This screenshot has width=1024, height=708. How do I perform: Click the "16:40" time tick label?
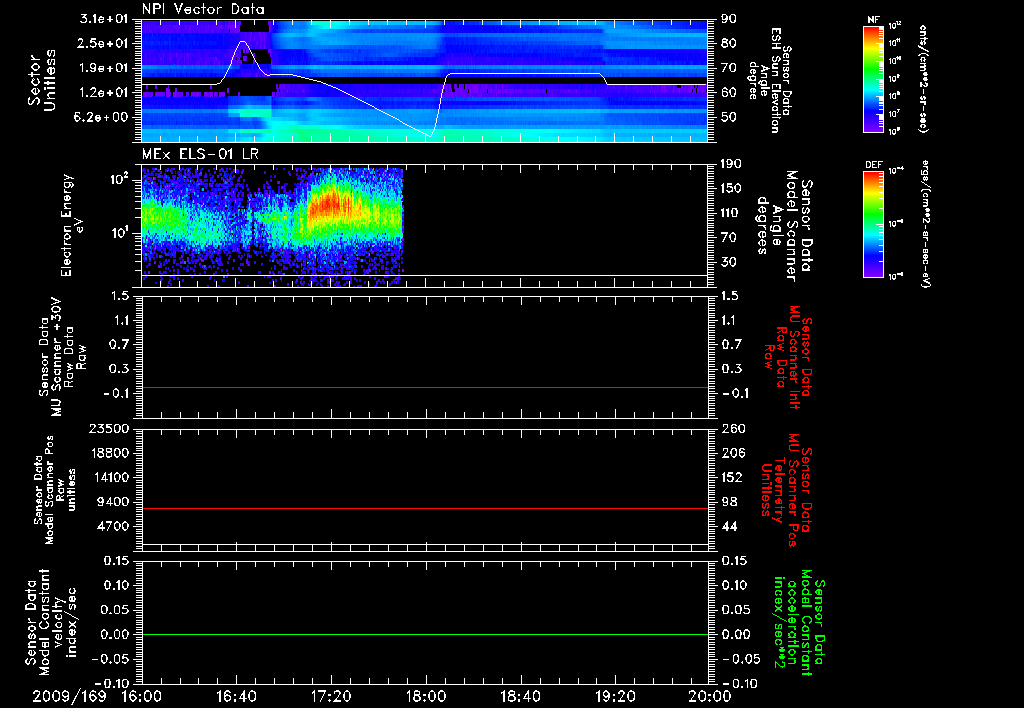236,696
